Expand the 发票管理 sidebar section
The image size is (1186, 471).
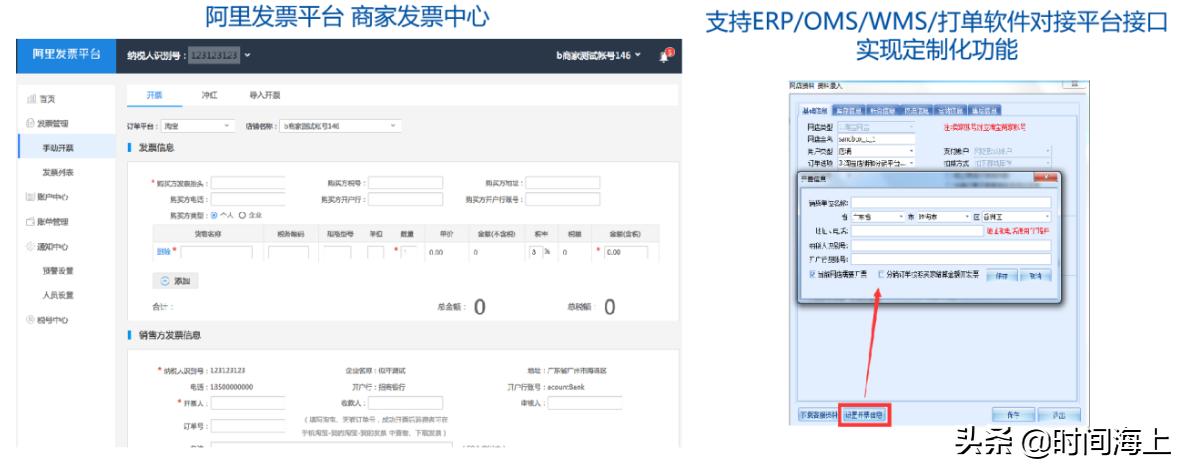click(48, 123)
